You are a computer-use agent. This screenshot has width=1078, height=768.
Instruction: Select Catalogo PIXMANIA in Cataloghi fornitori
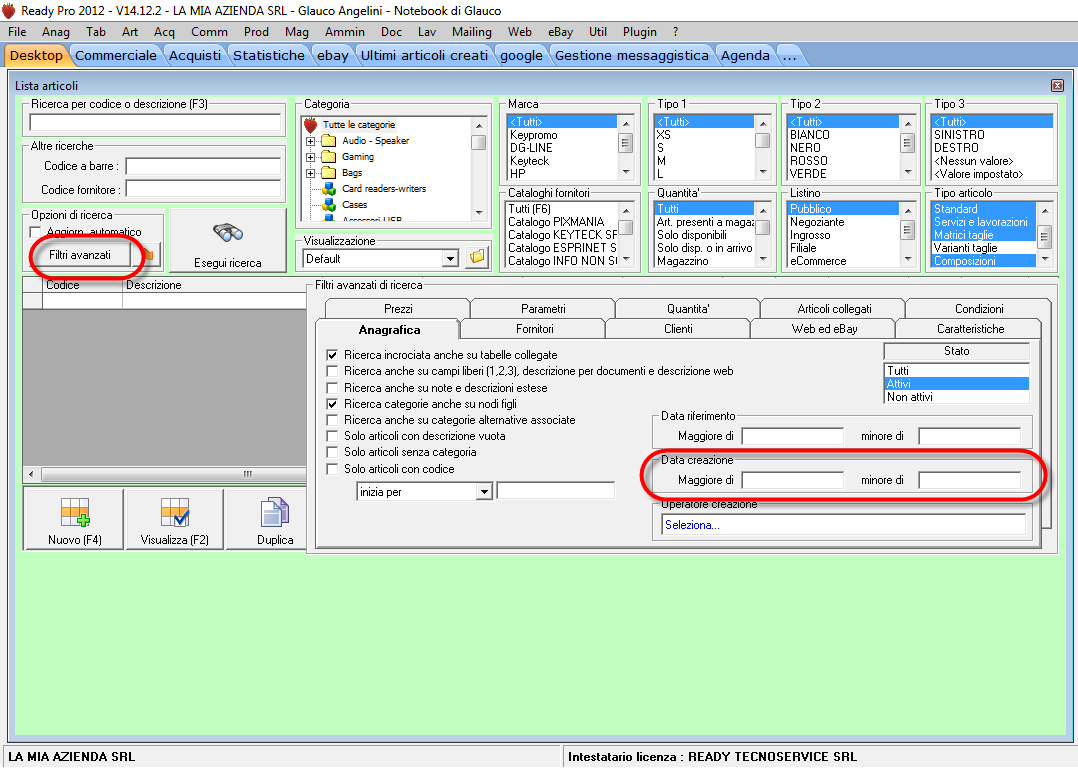(x=562, y=222)
